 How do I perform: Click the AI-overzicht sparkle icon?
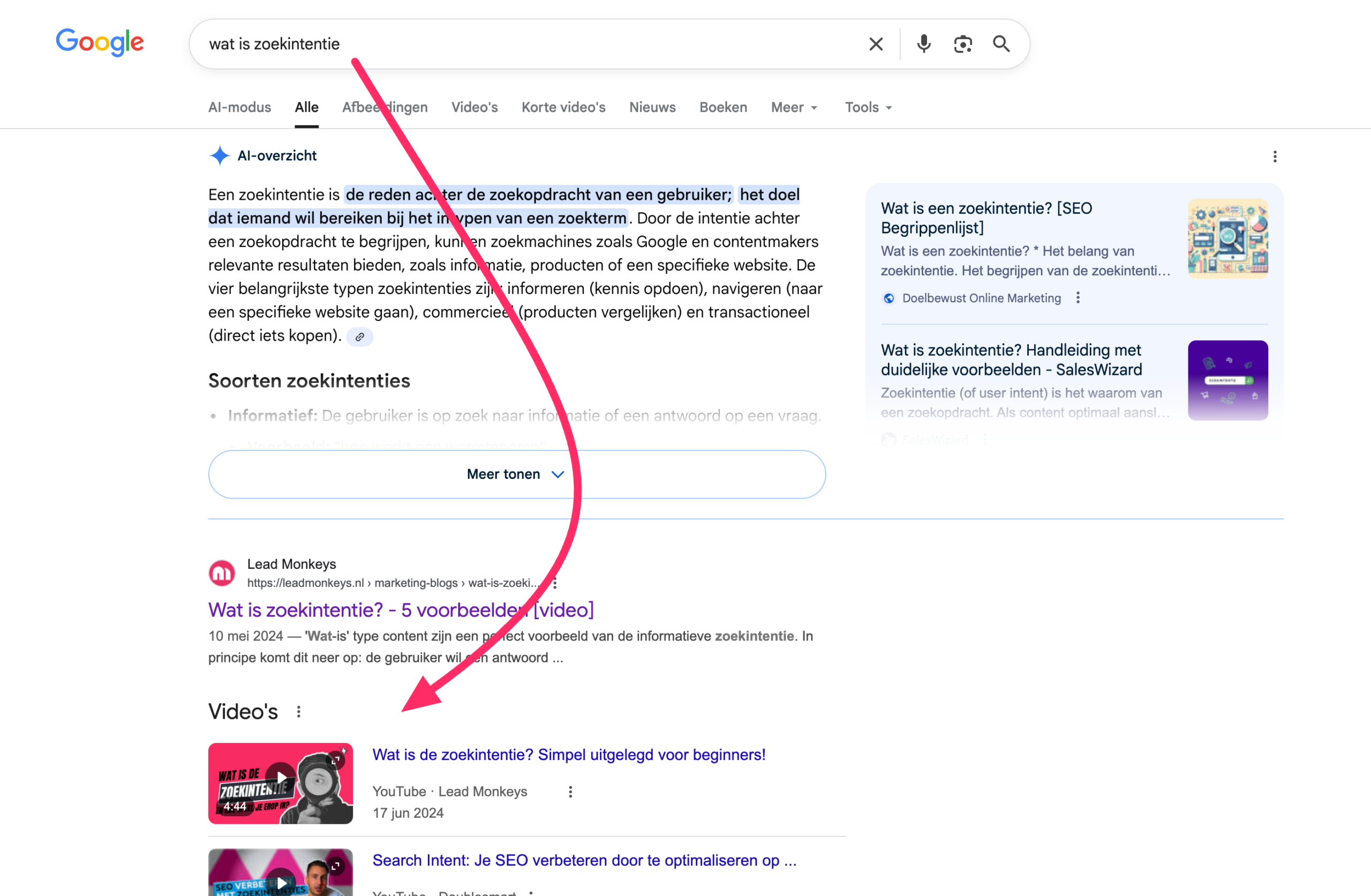[221, 154]
